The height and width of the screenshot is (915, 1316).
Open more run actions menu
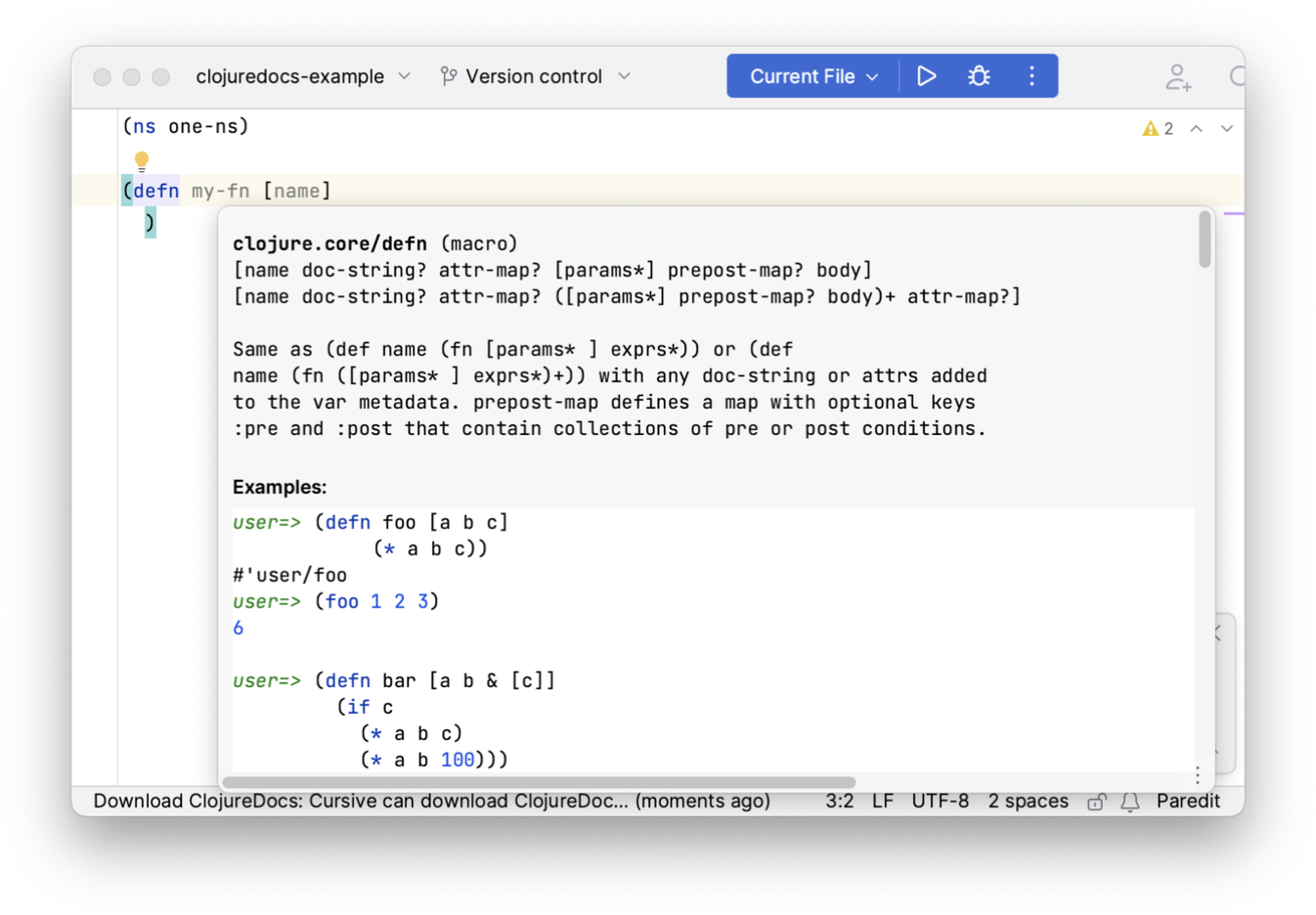1031,76
